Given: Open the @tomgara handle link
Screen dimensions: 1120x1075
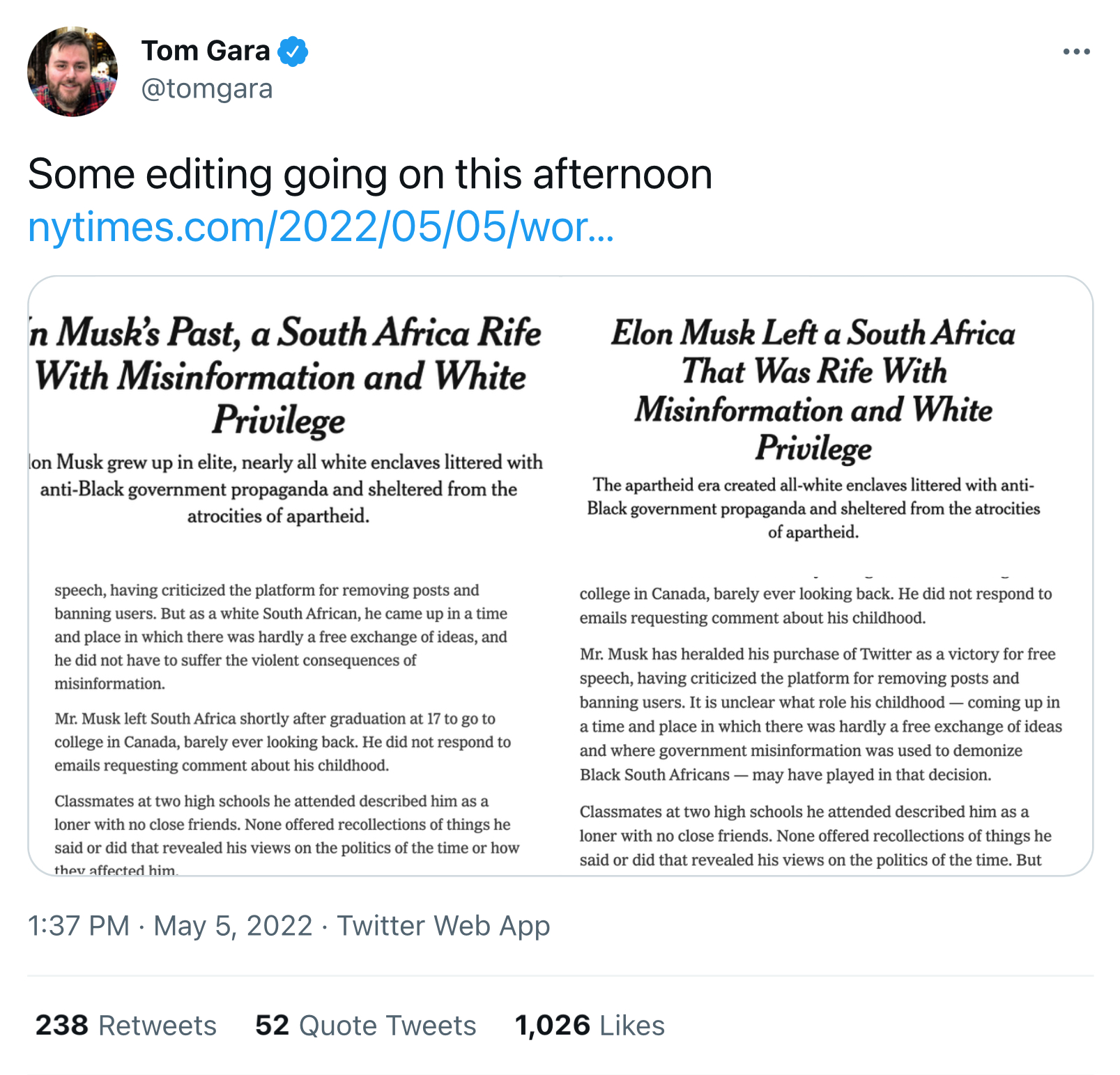Looking at the screenshot, I should (207, 89).
